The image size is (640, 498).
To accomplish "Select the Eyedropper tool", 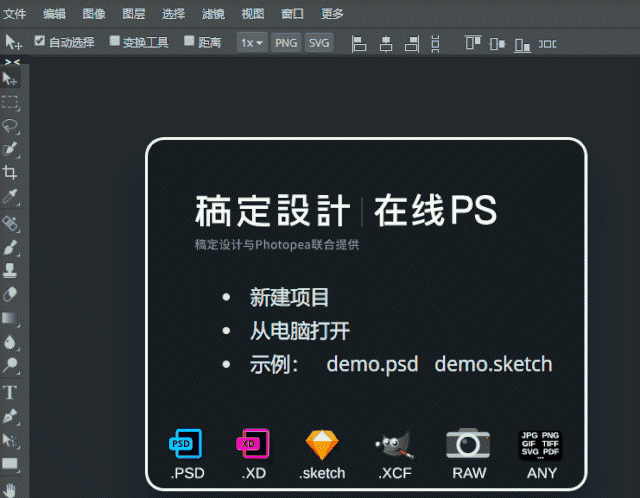I will click(x=10, y=197).
